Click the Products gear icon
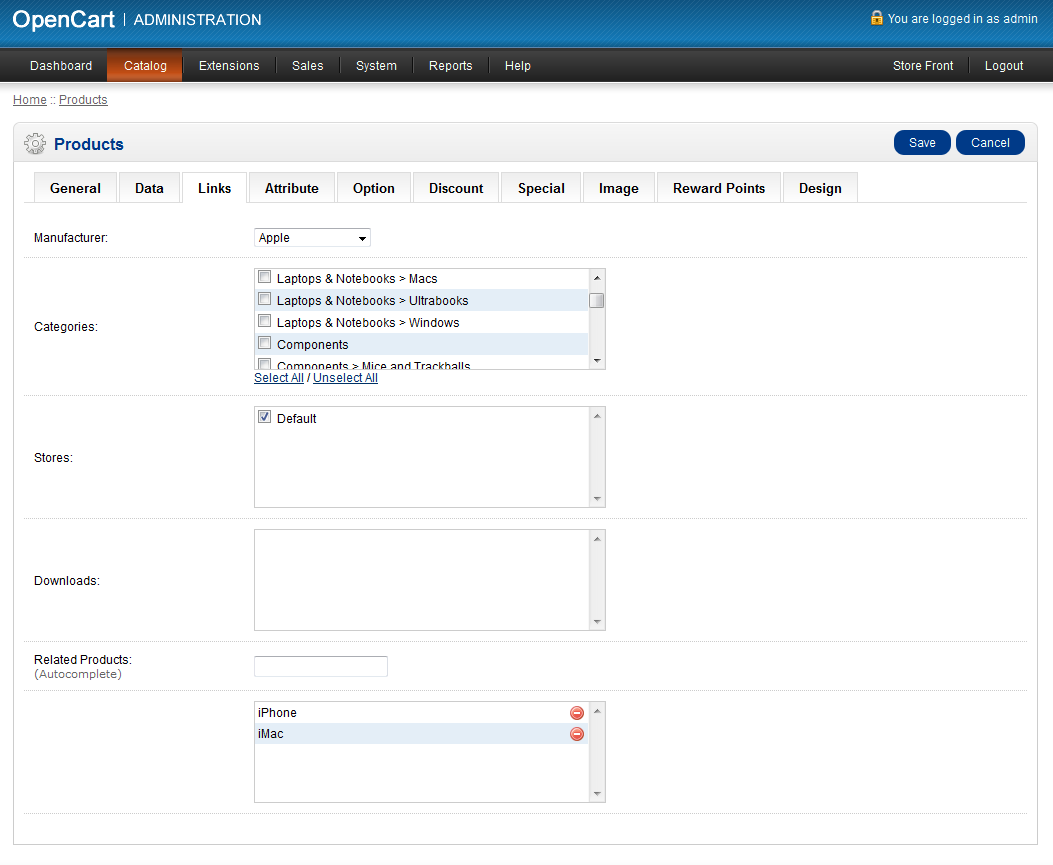The image size is (1053, 865). pyautogui.click(x=35, y=144)
